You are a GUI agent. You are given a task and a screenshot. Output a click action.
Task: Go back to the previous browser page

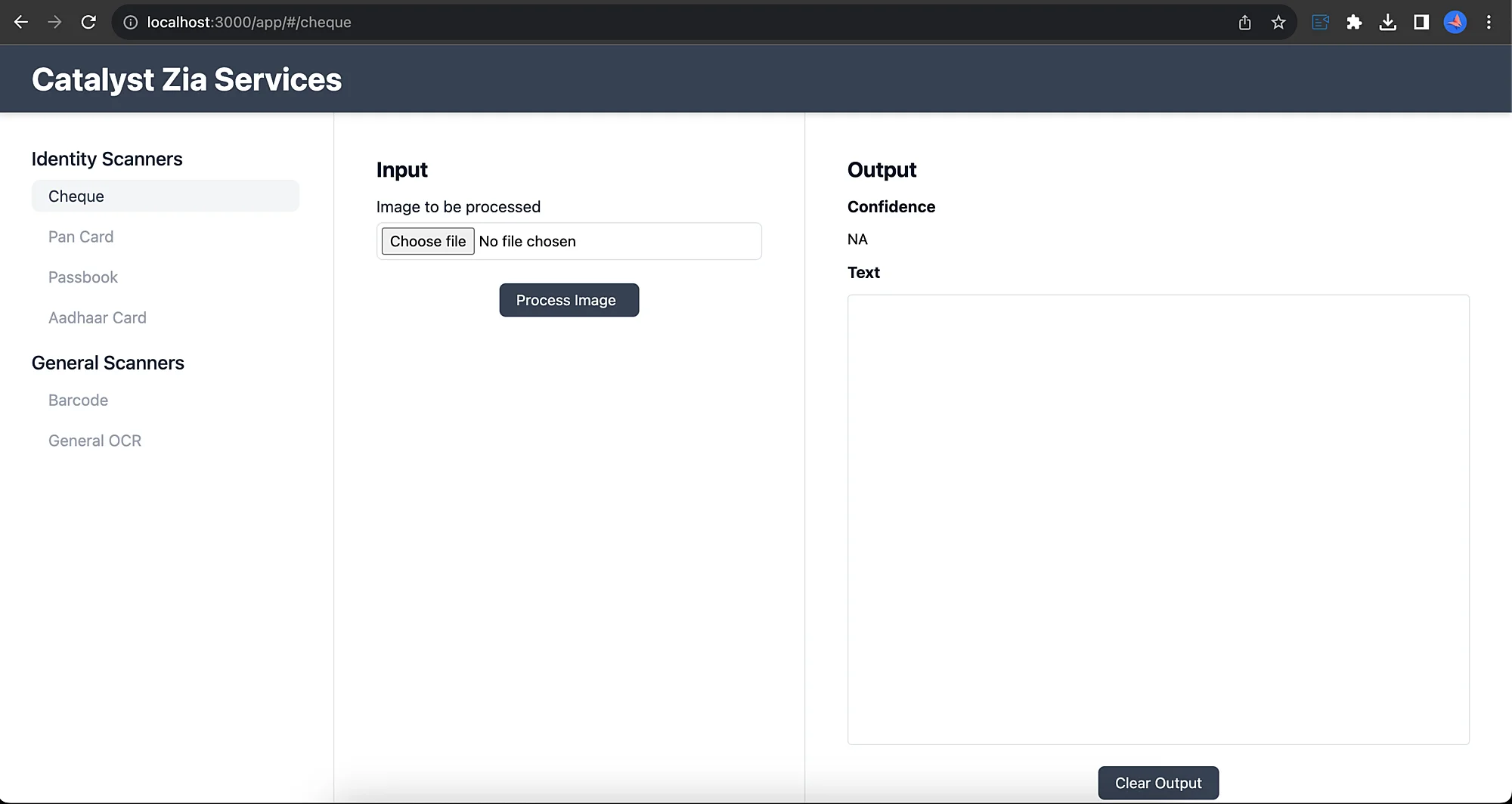[x=21, y=23]
